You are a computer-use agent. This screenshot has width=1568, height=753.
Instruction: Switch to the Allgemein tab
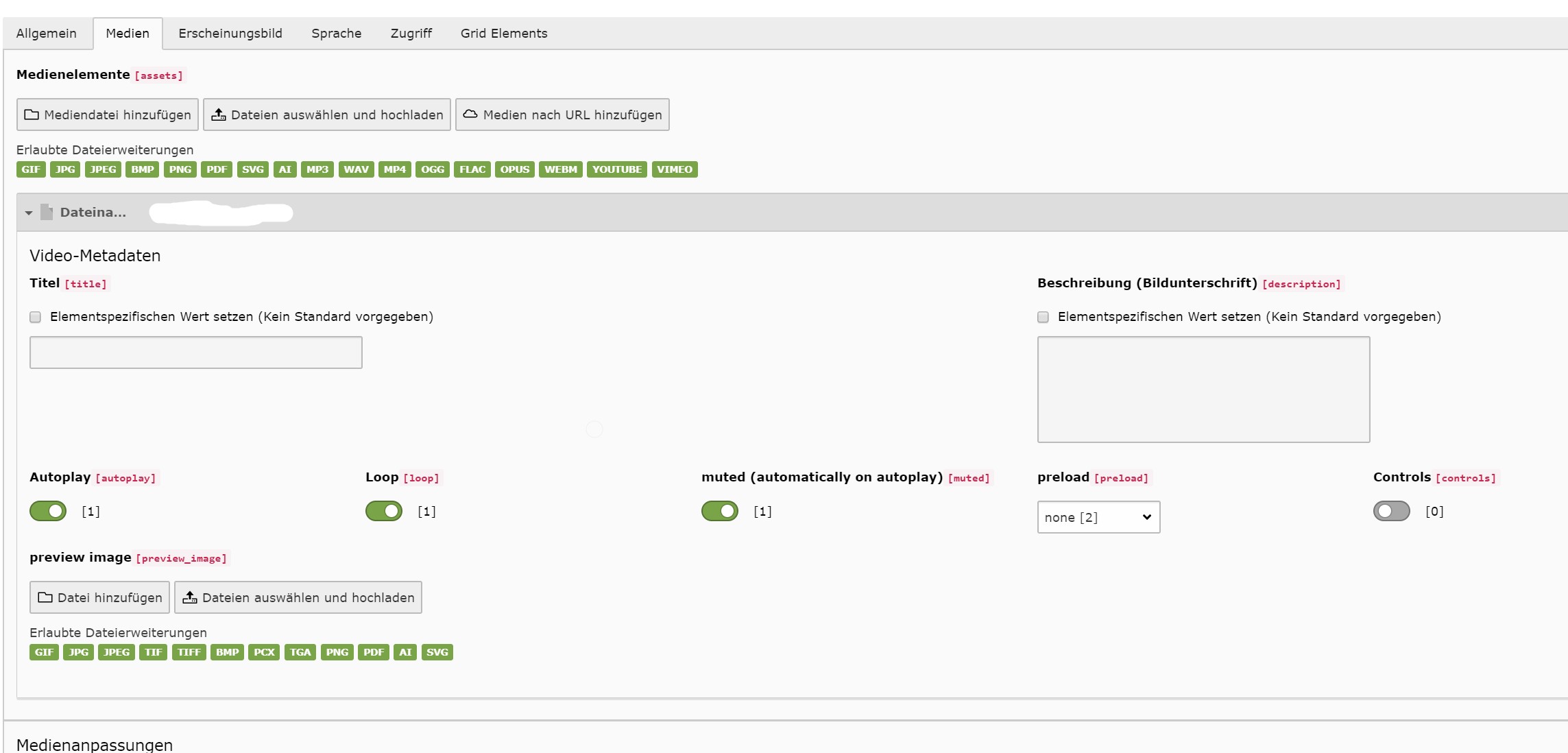[47, 34]
